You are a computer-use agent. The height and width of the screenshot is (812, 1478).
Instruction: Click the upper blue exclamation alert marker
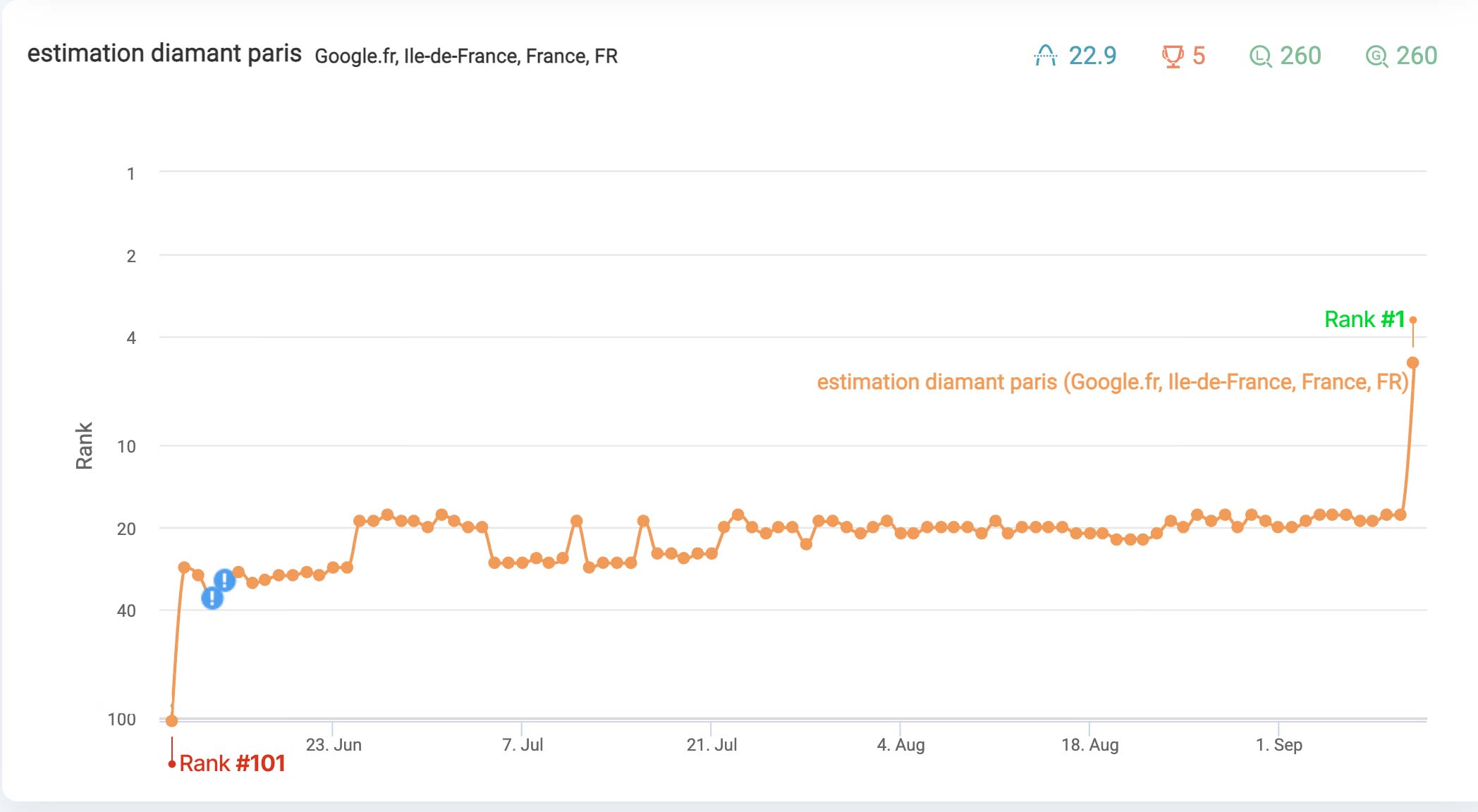224,580
